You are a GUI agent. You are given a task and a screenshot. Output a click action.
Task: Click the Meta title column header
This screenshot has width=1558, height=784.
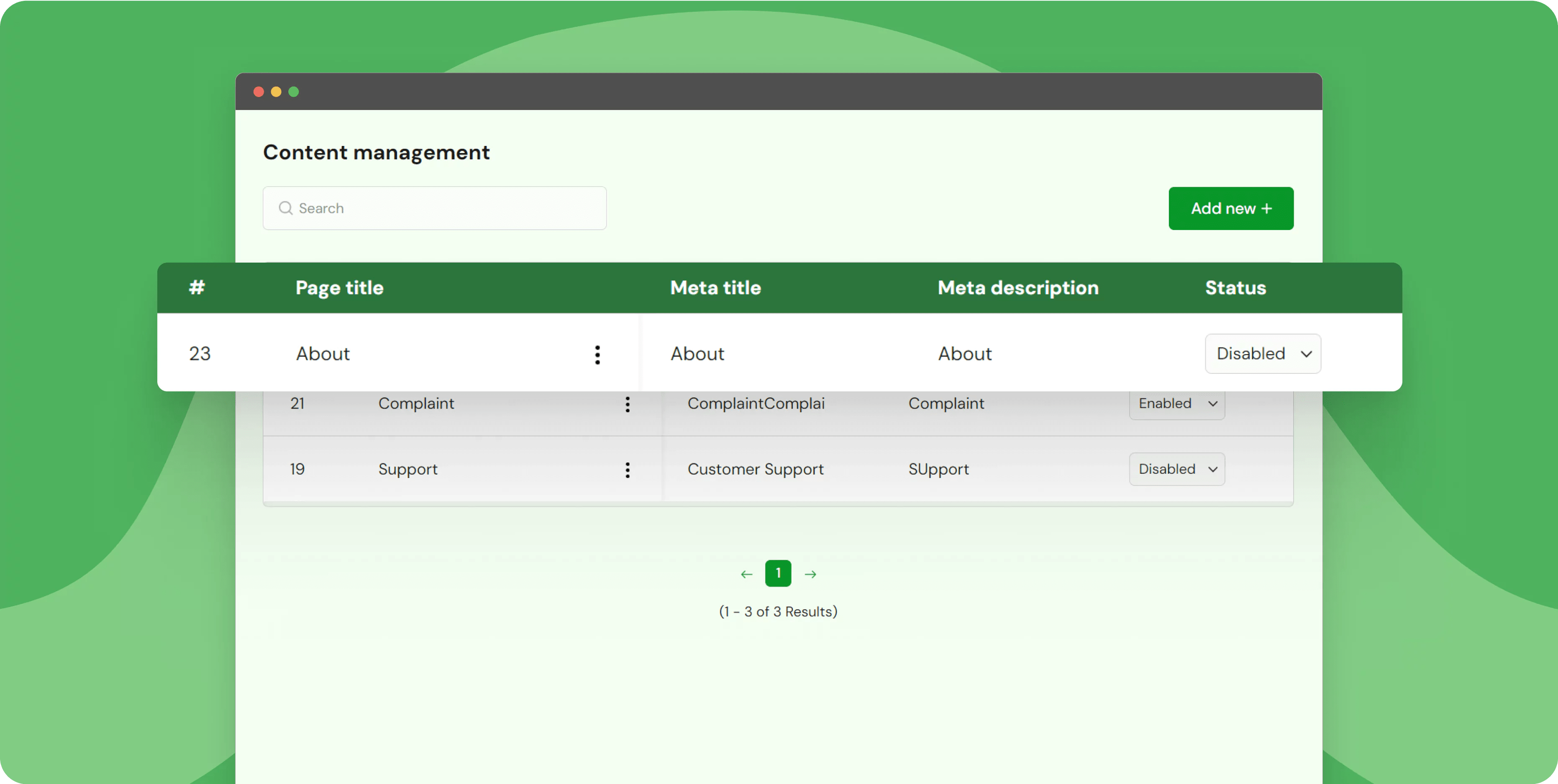pyautogui.click(x=715, y=288)
